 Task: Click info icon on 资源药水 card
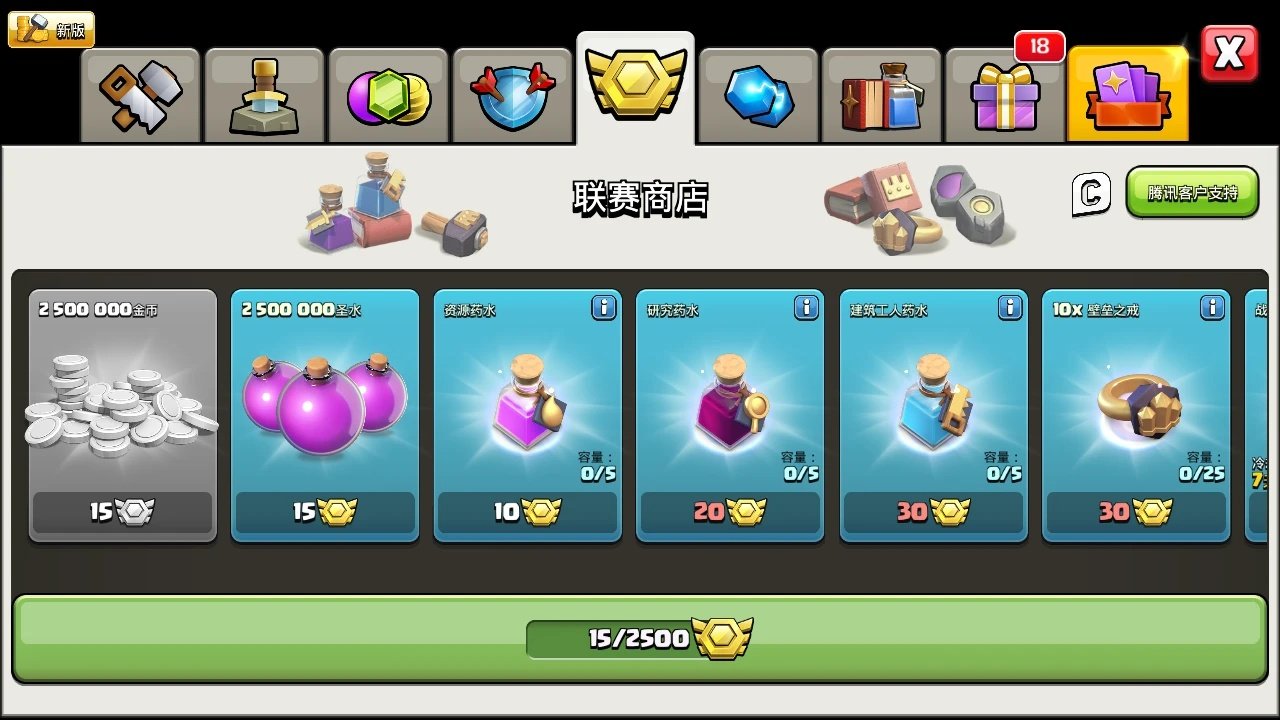[x=604, y=307]
